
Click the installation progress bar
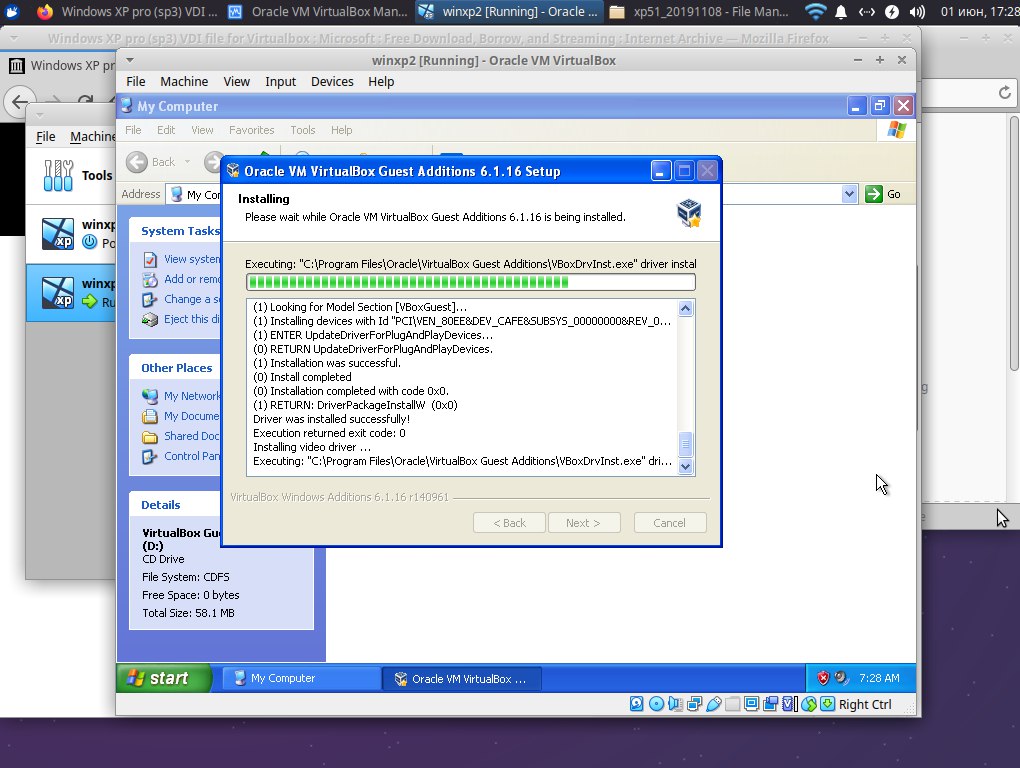point(470,282)
